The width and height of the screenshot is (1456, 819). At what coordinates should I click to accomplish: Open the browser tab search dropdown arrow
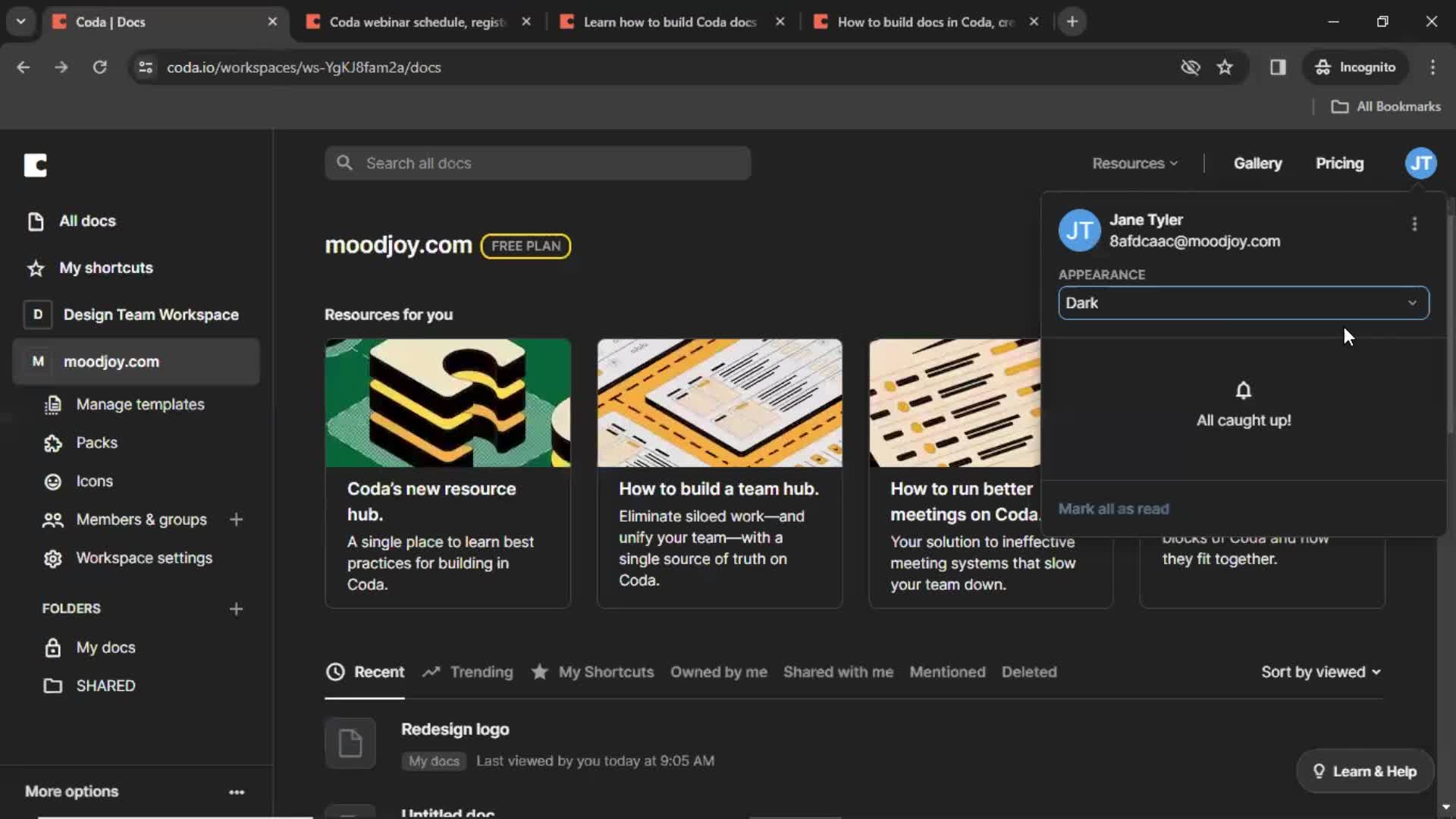[x=20, y=21]
